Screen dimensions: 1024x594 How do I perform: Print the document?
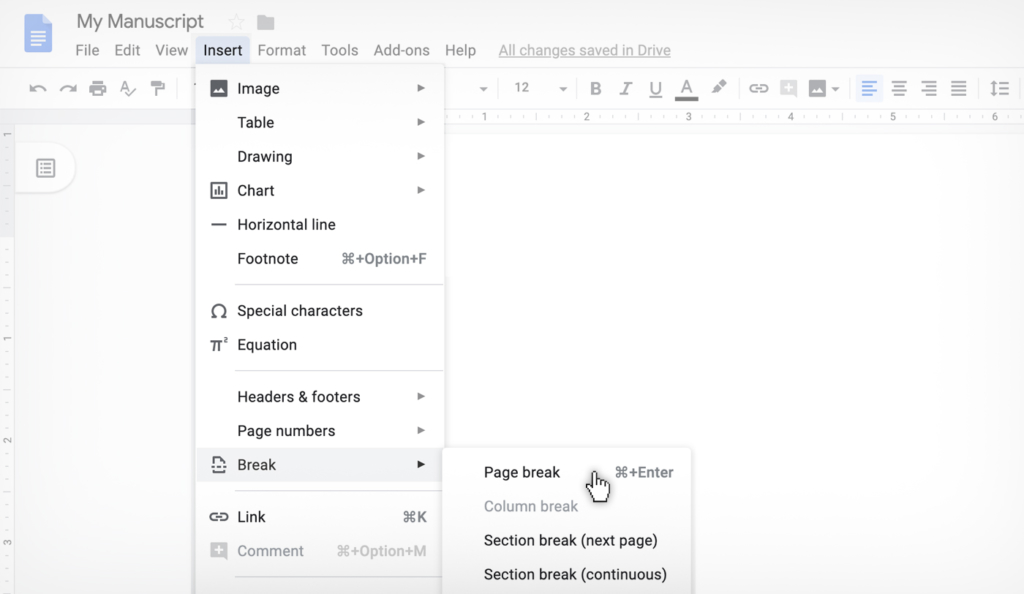98,88
